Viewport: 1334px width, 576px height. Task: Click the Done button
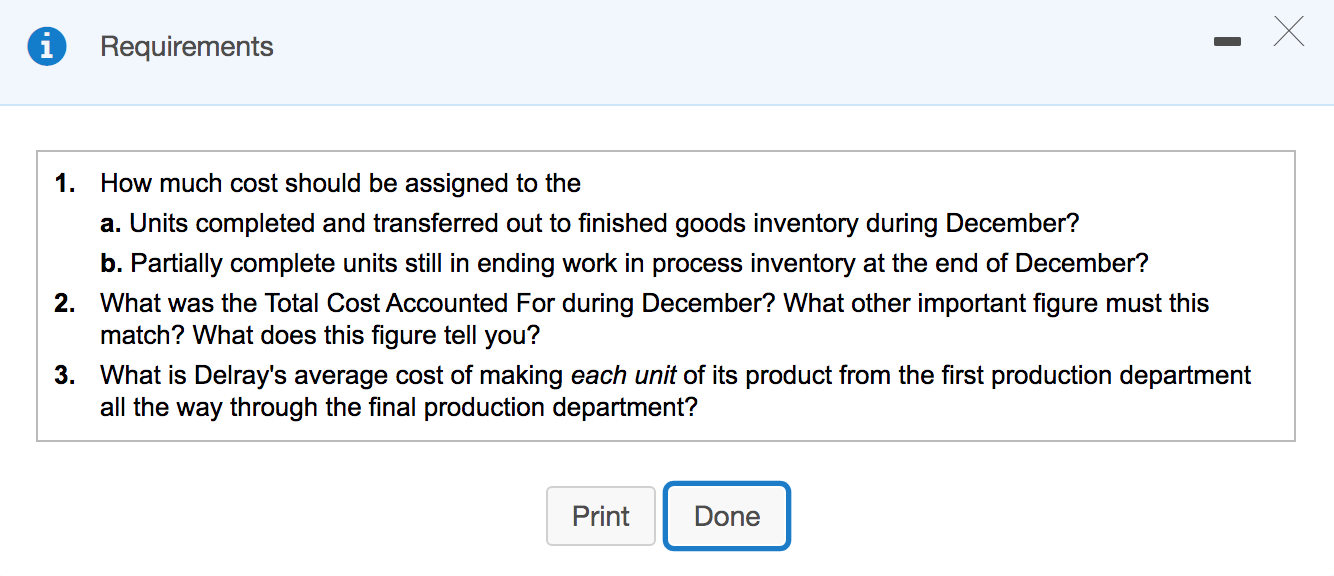[x=727, y=516]
